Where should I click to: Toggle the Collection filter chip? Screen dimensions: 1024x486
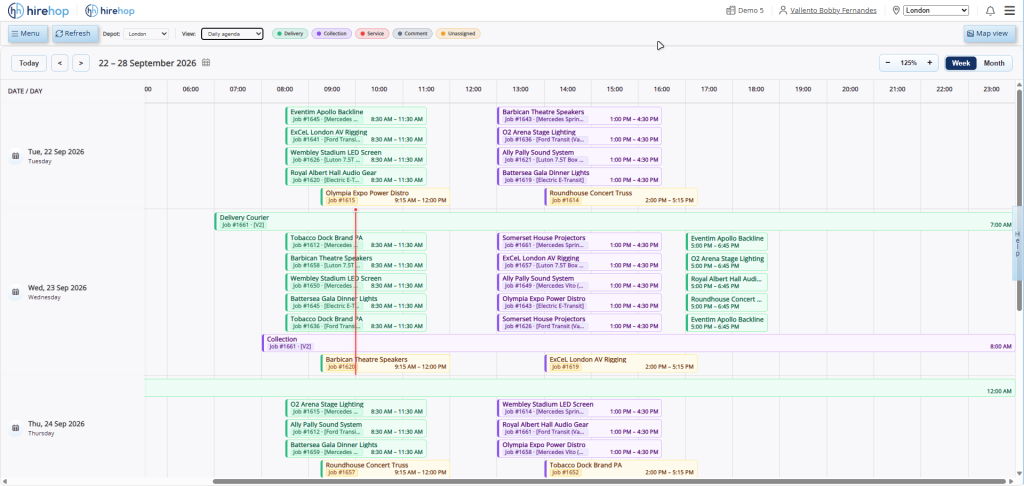click(332, 33)
